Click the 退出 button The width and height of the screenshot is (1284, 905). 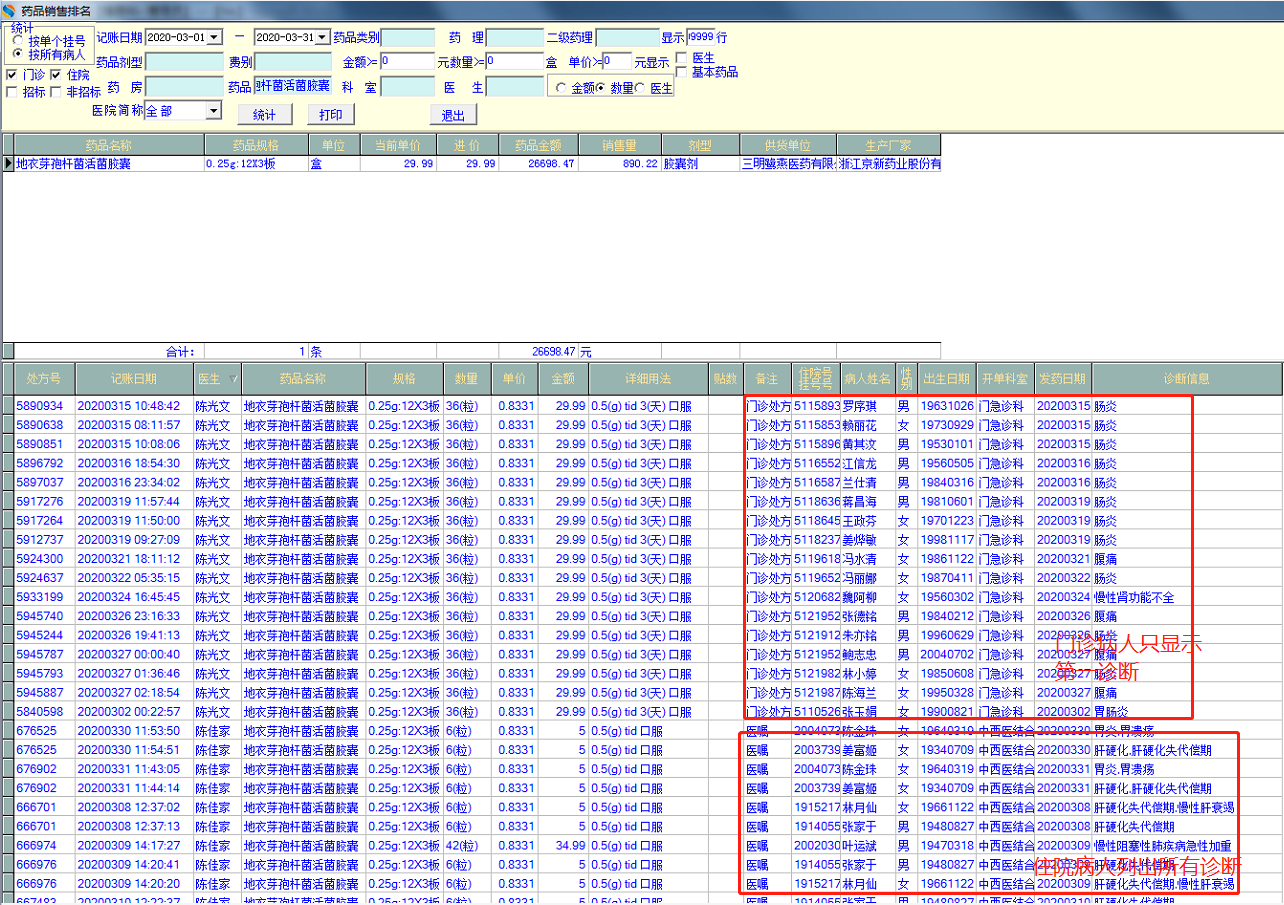pos(454,115)
